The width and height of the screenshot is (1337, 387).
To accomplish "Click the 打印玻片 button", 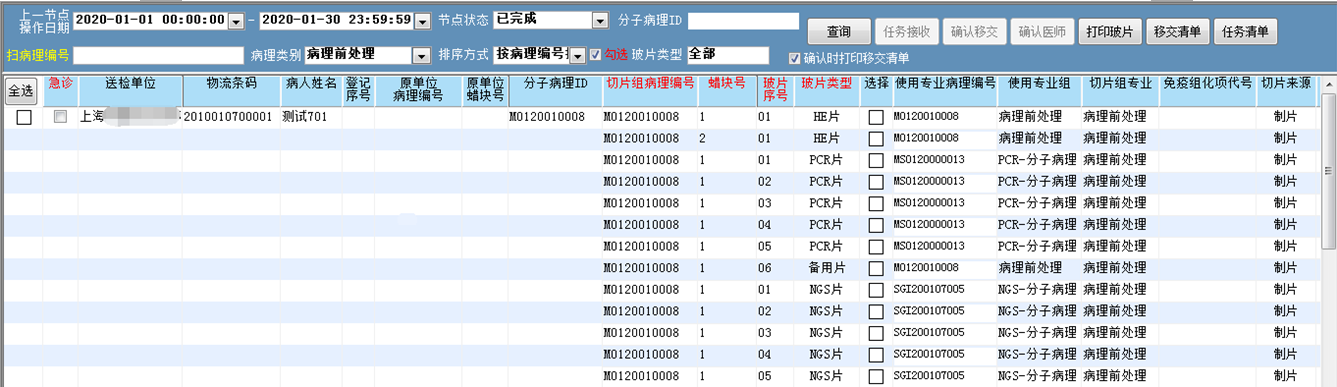I will coord(1111,31).
